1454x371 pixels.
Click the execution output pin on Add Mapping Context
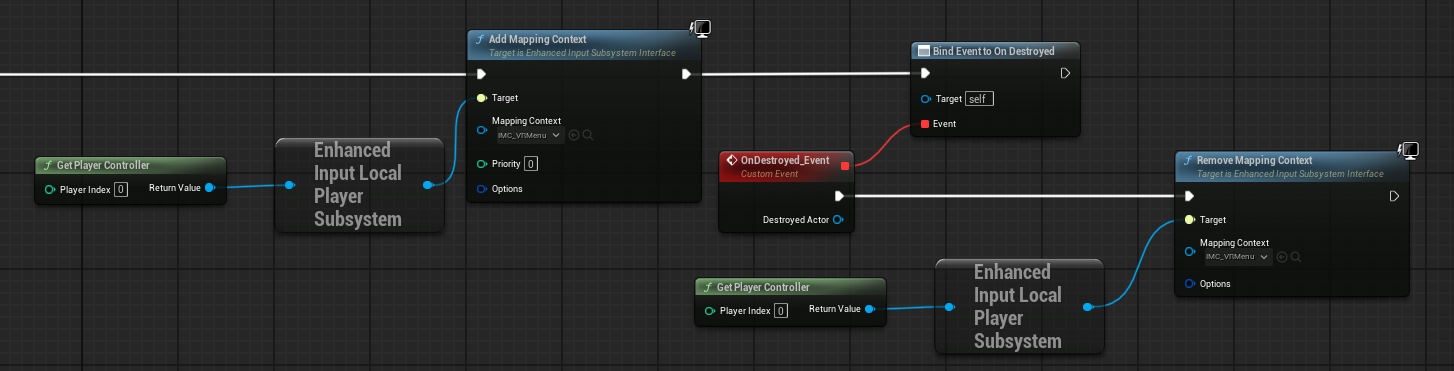point(687,74)
